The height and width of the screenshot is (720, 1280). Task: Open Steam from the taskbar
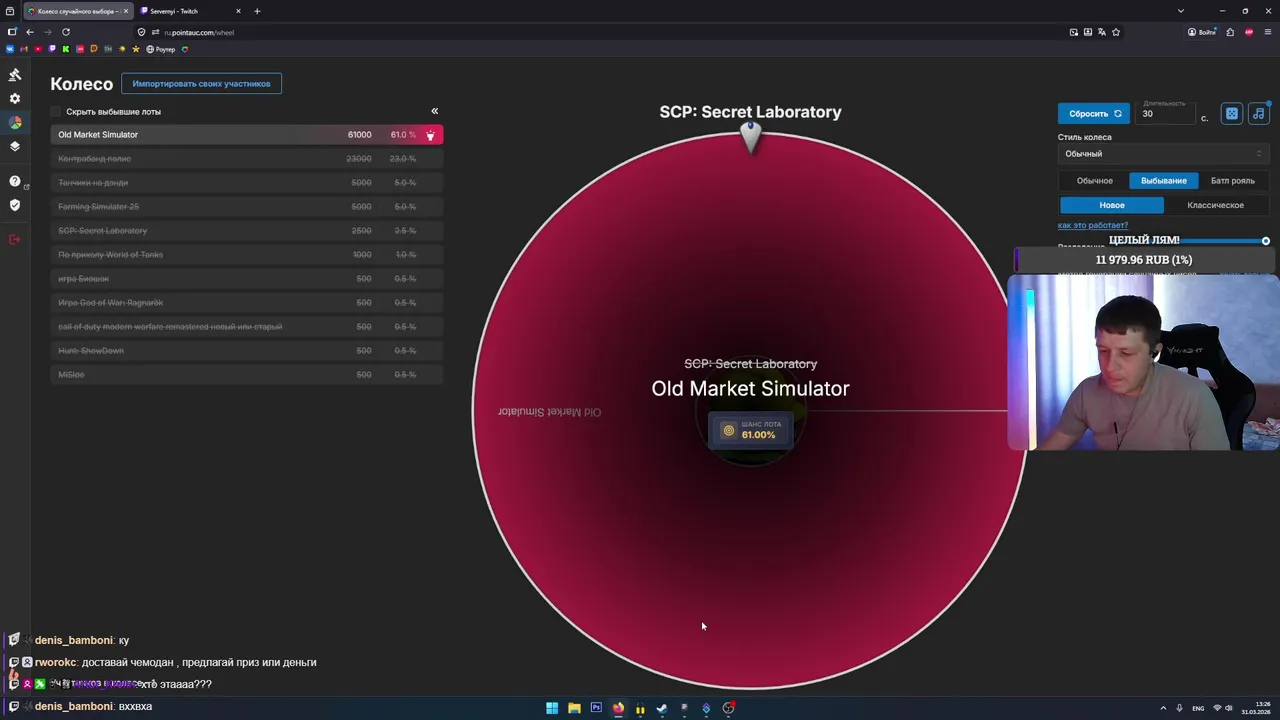point(662,708)
